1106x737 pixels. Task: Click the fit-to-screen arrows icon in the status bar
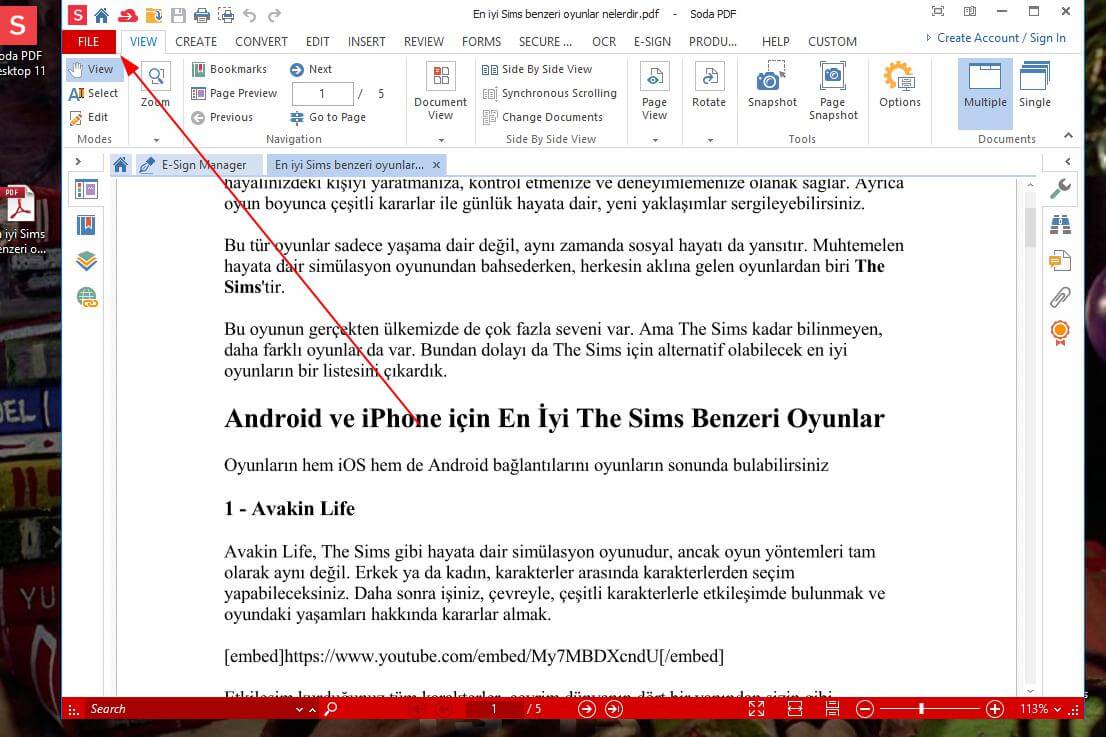(756, 709)
